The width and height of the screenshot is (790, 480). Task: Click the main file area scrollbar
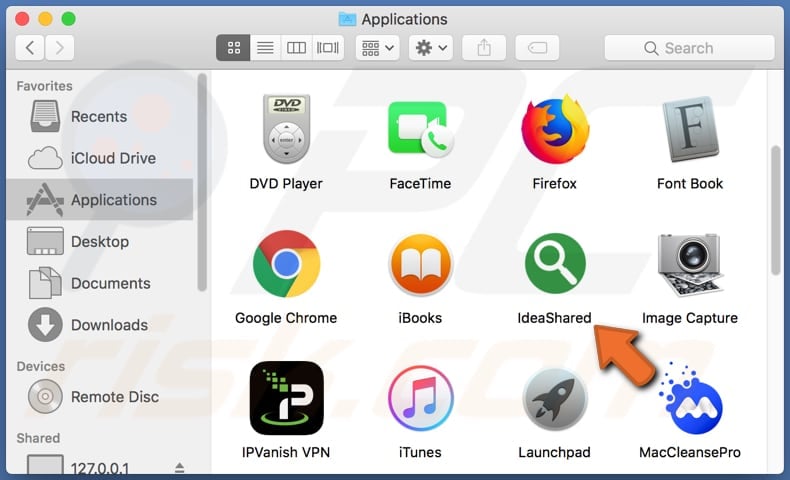[775, 210]
